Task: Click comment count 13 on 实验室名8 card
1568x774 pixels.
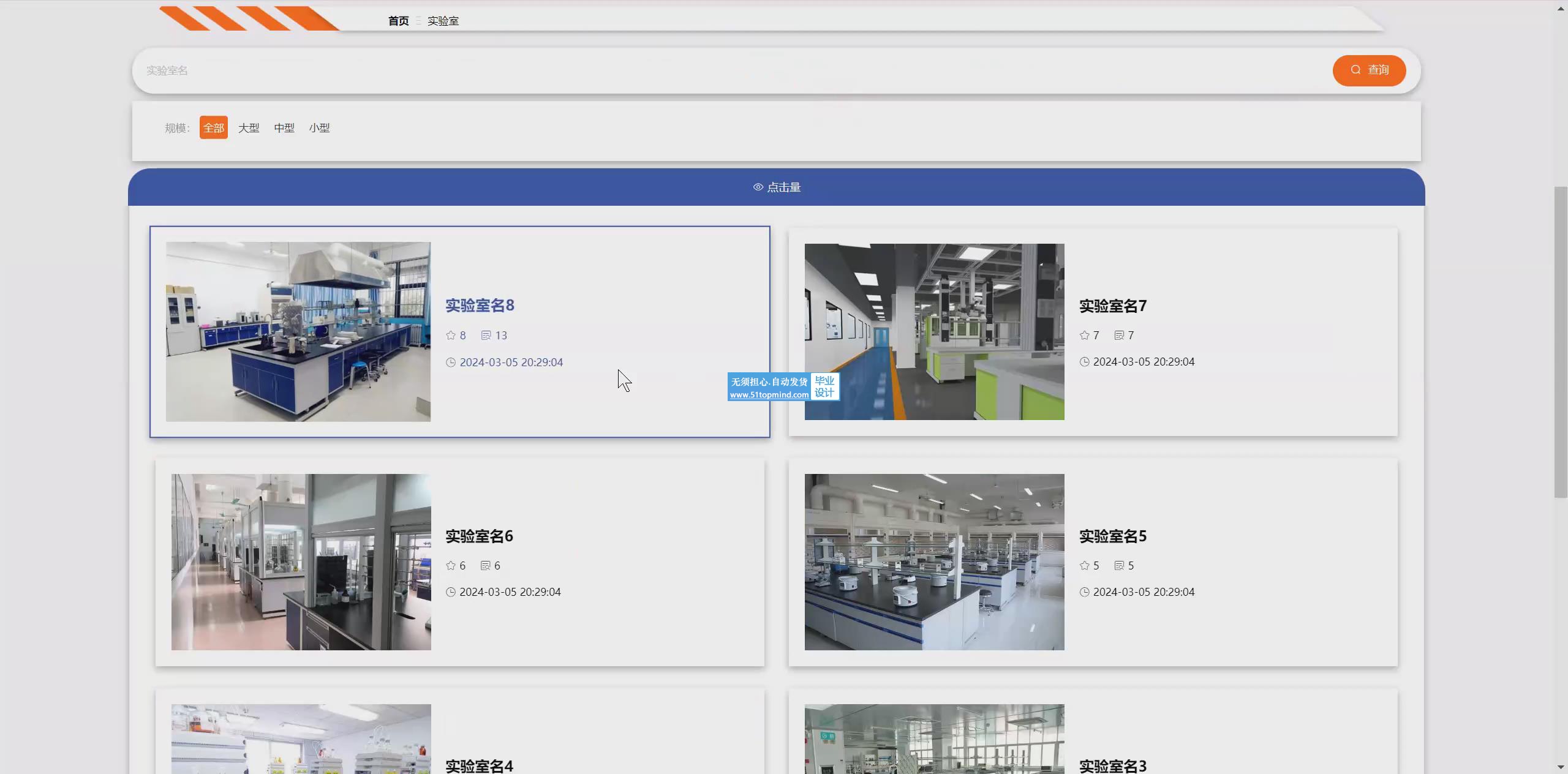Action: click(501, 336)
